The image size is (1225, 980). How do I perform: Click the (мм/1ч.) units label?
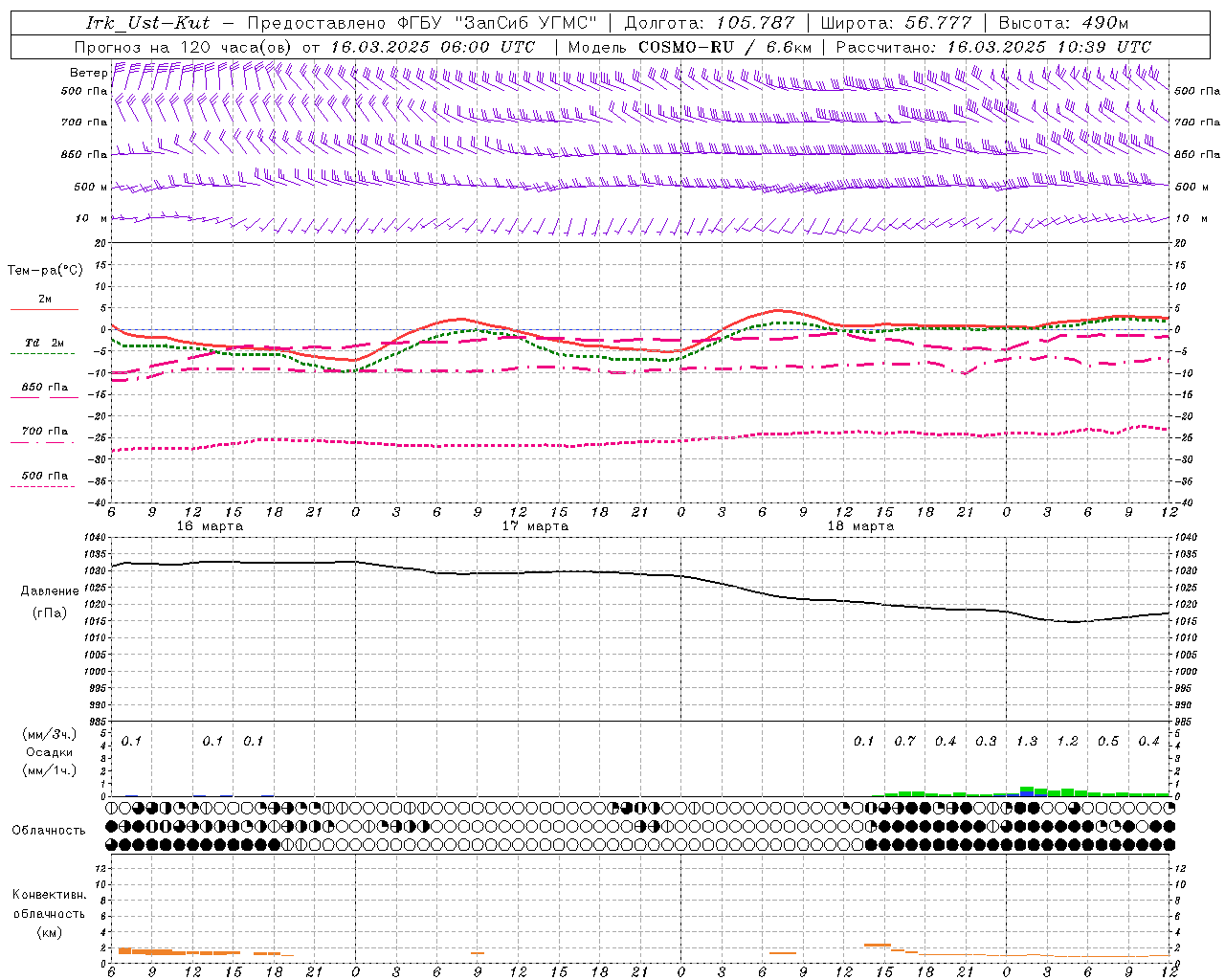[x=50, y=770]
